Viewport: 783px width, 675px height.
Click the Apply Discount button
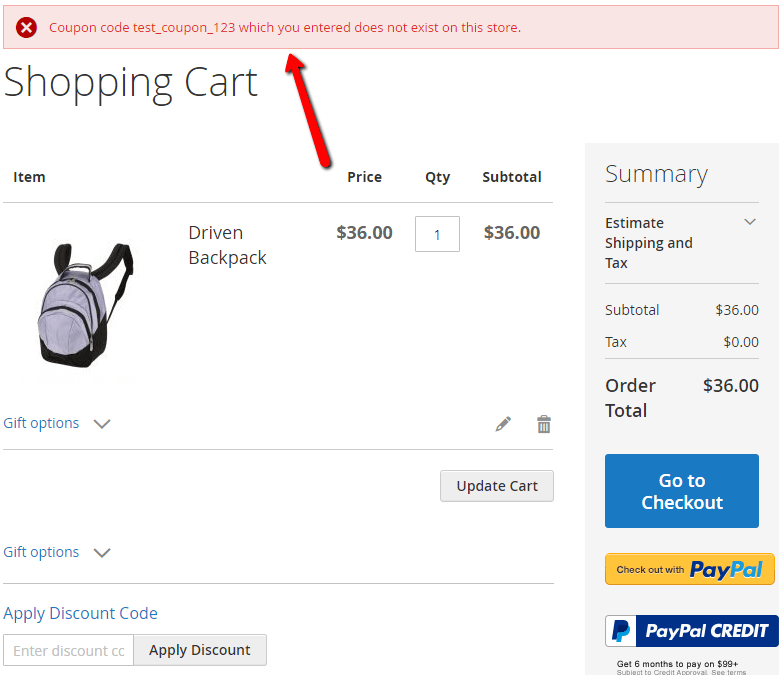click(x=200, y=650)
